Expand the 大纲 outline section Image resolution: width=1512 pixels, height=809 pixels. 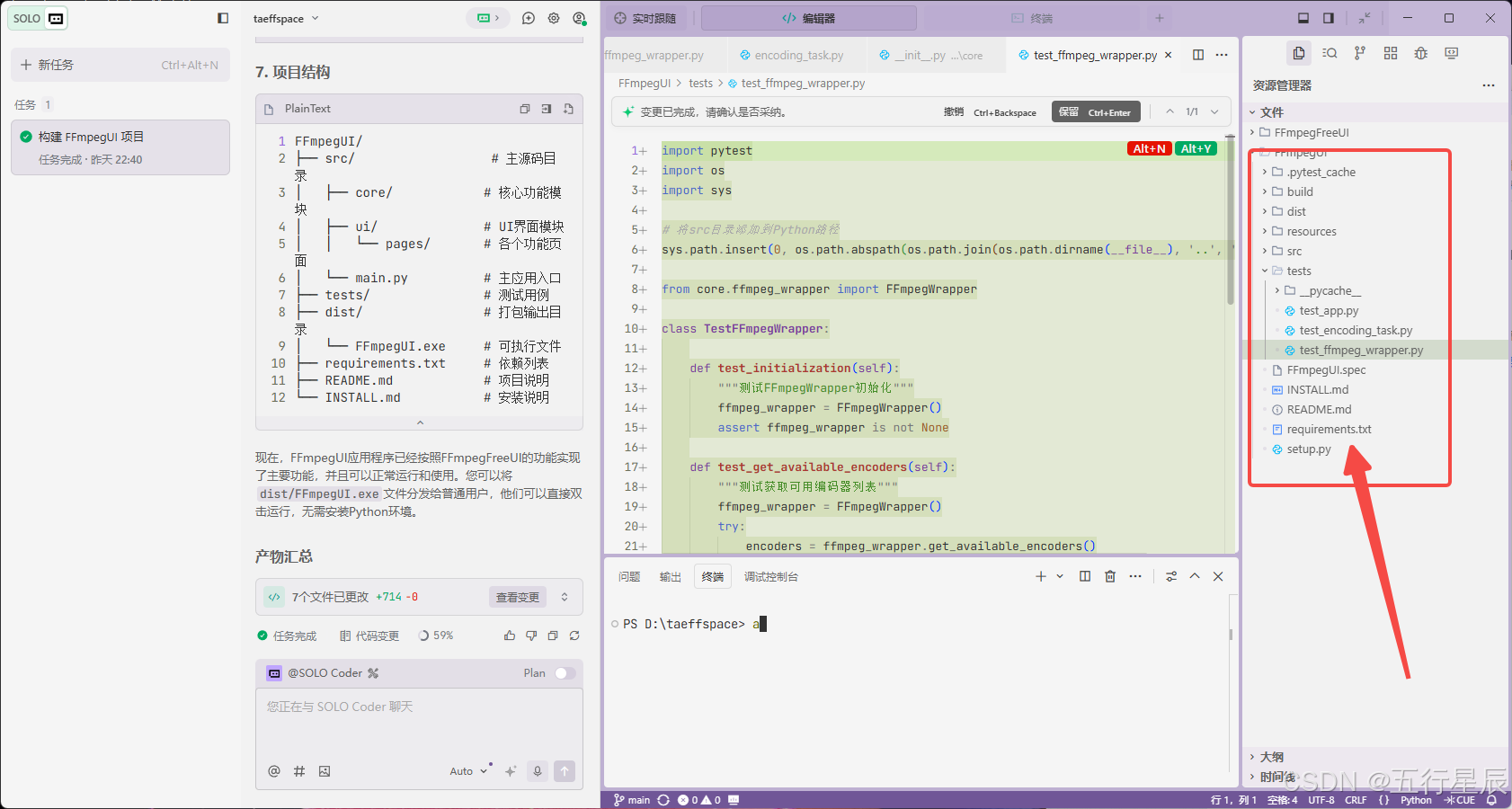pyautogui.click(x=1252, y=757)
